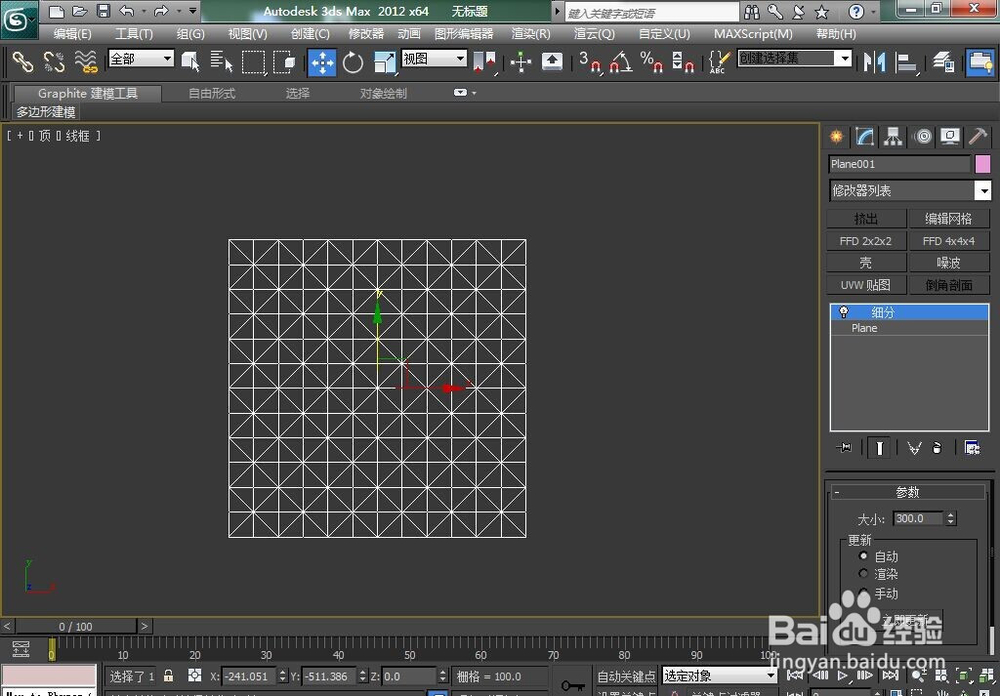Viewport: 1000px width, 696px height.
Task: Apply the 噪波 modifier button
Action: tap(949, 263)
